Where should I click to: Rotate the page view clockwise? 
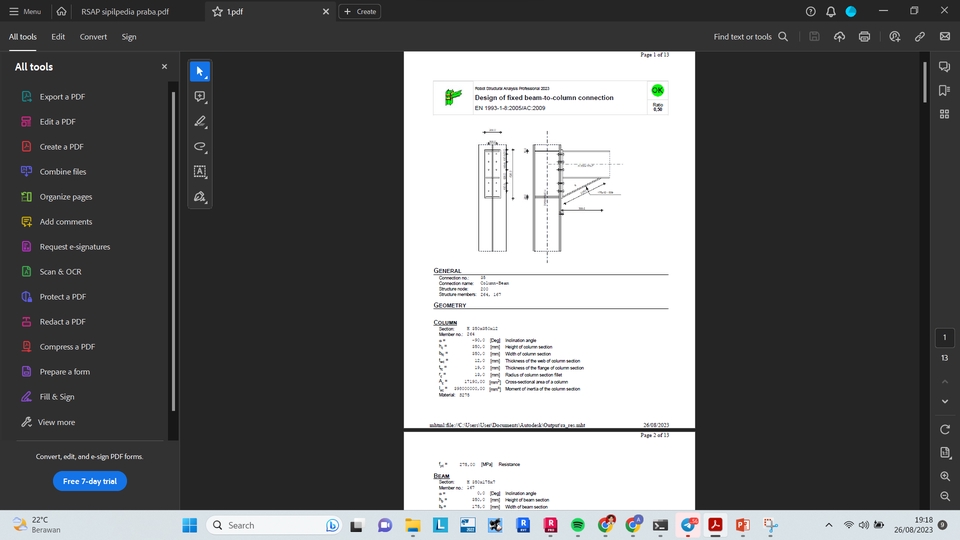tap(945, 429)
